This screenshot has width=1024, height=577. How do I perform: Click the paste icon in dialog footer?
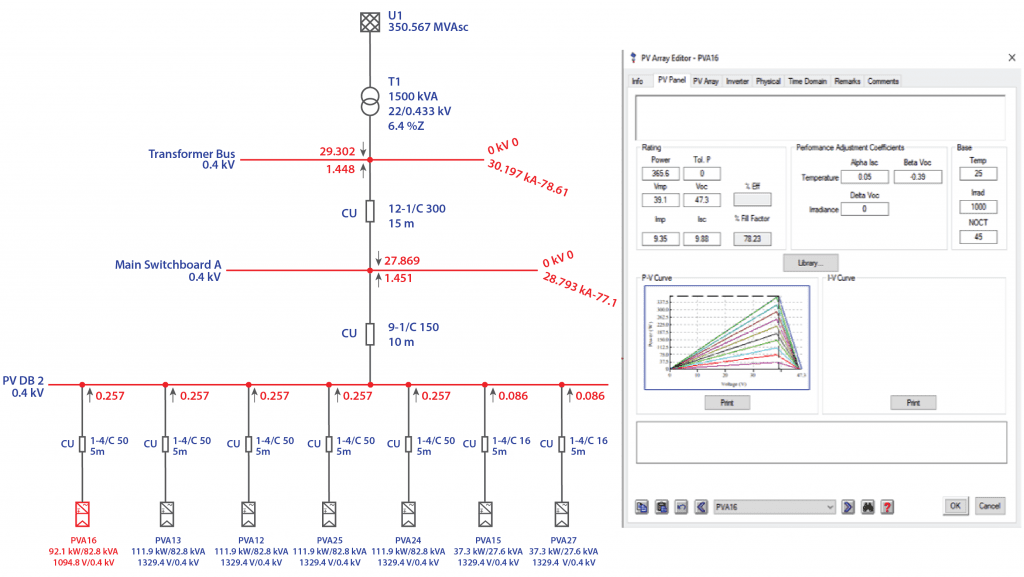click(x=661, y=507)
